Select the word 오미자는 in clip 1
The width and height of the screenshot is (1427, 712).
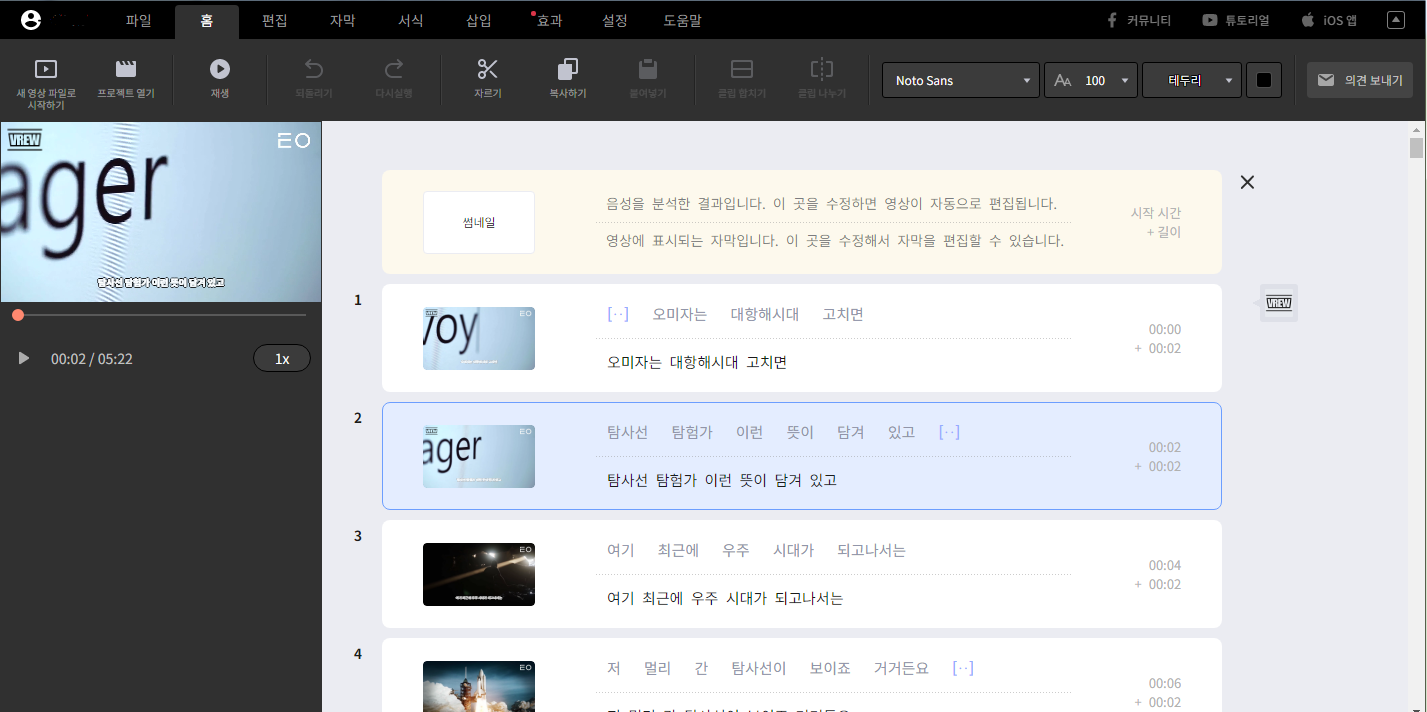click(x=680, y=314)
